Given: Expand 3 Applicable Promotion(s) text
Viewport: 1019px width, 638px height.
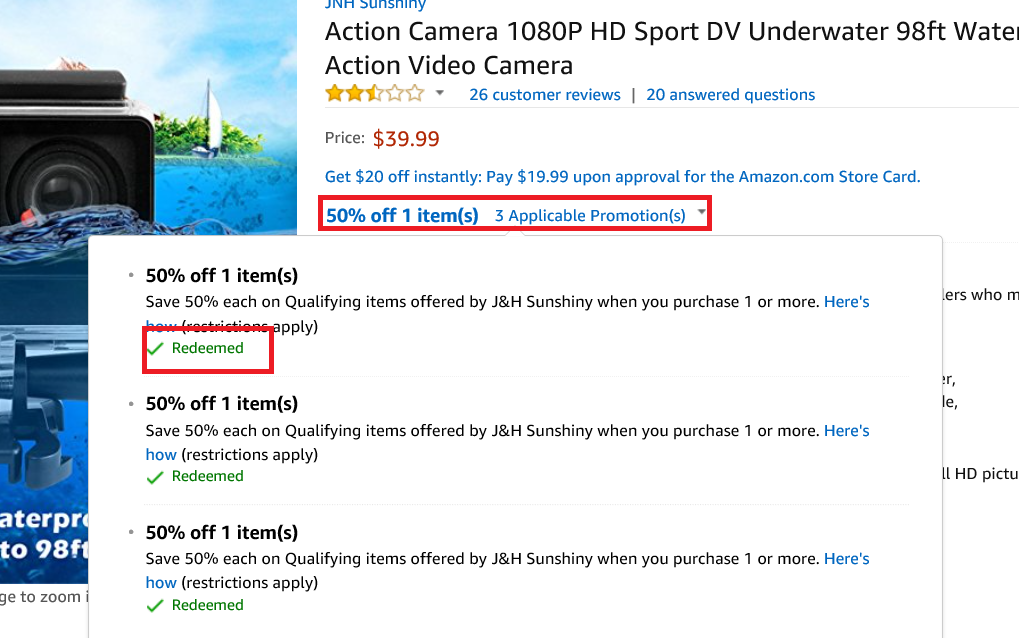Looking at the screenshot, I should 590,216.
